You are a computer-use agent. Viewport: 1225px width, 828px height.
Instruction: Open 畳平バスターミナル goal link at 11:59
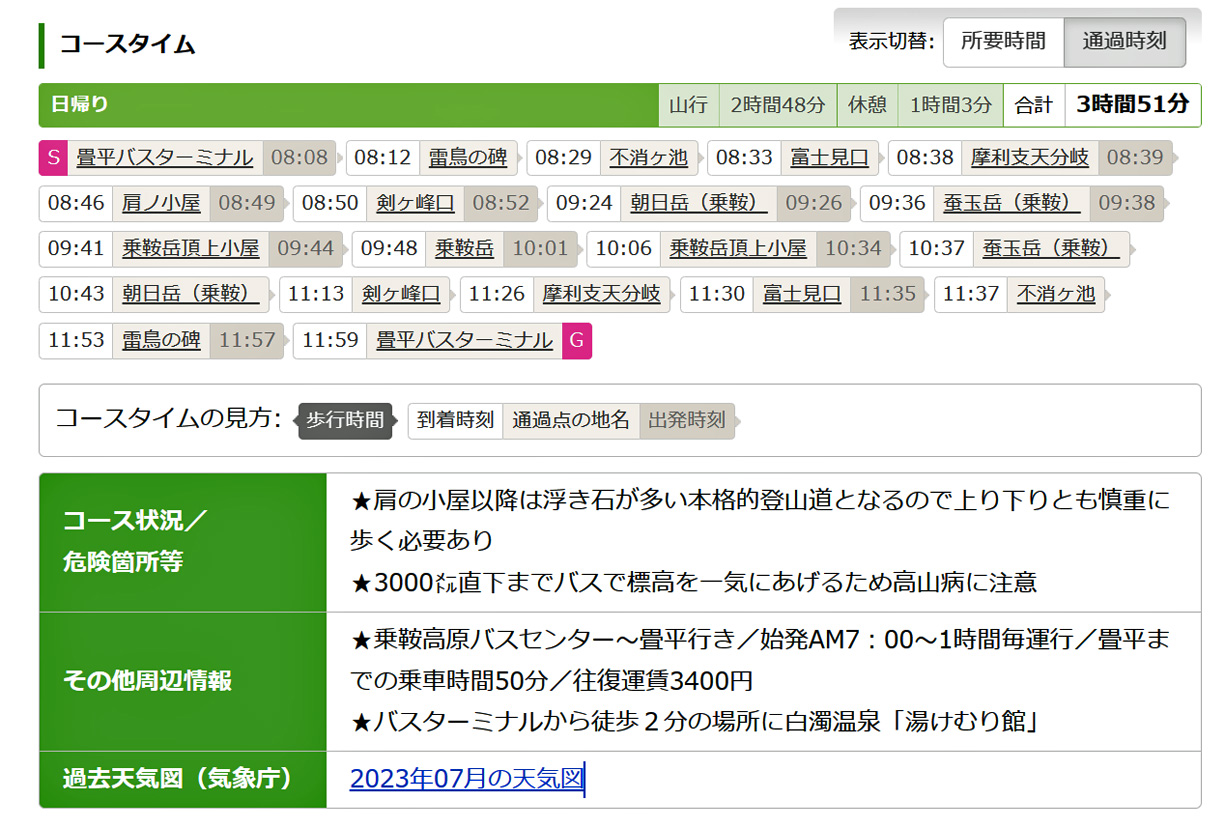[464, 341]
